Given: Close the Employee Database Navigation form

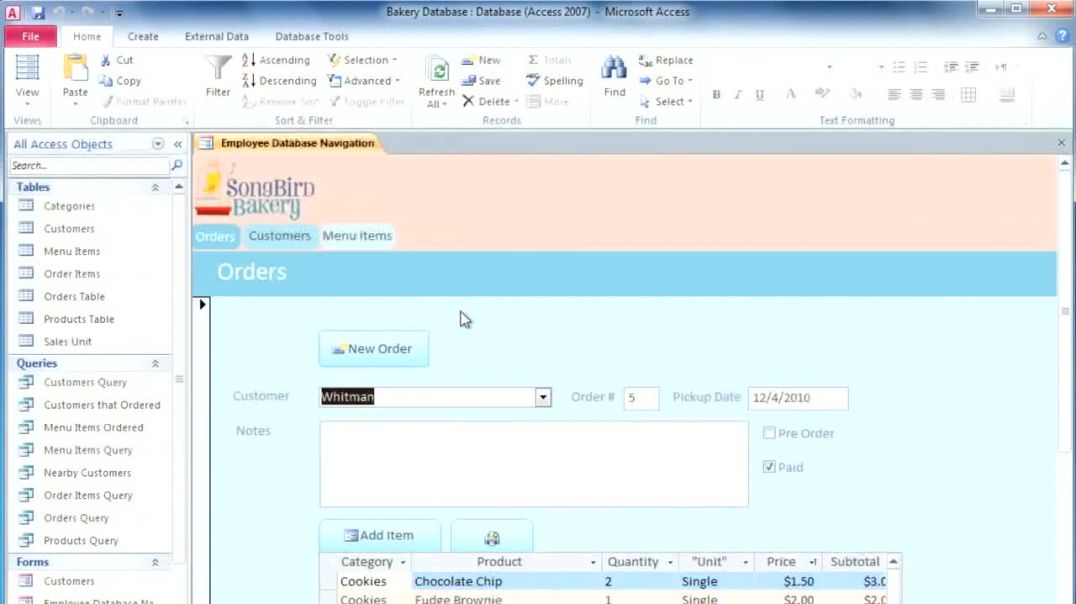Looking at the screenshot, I should tap(1062, 143).
